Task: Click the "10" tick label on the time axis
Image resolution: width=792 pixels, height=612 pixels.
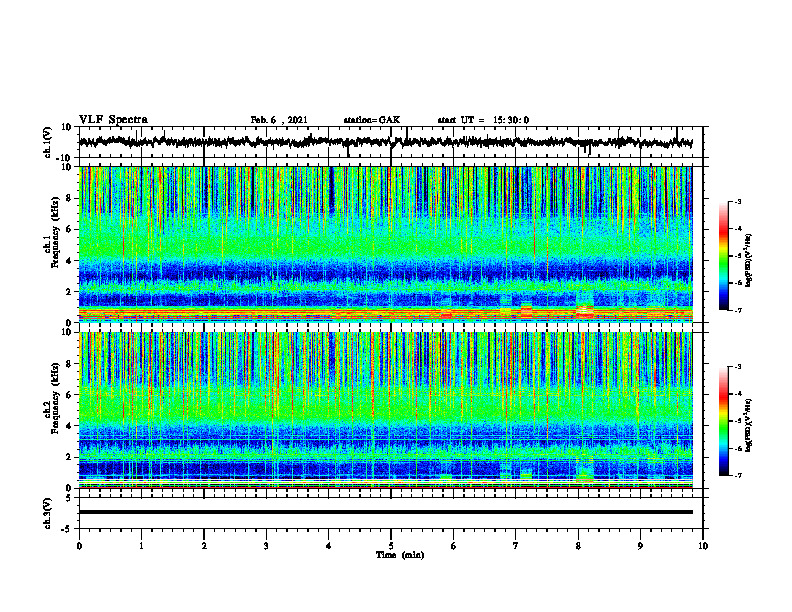Action: pos(703,546)
